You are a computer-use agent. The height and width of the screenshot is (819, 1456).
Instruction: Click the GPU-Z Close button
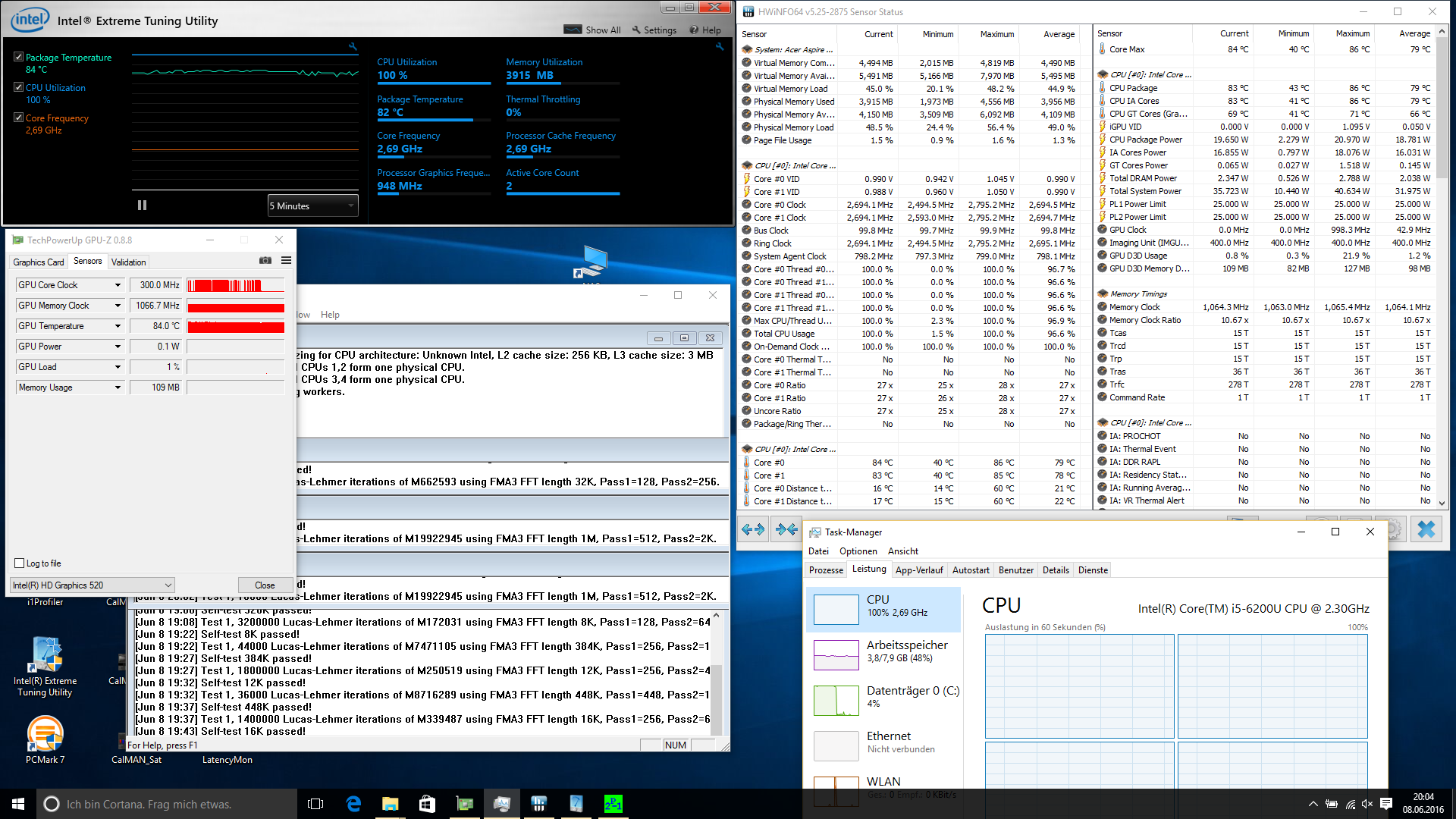click(265, 585)
